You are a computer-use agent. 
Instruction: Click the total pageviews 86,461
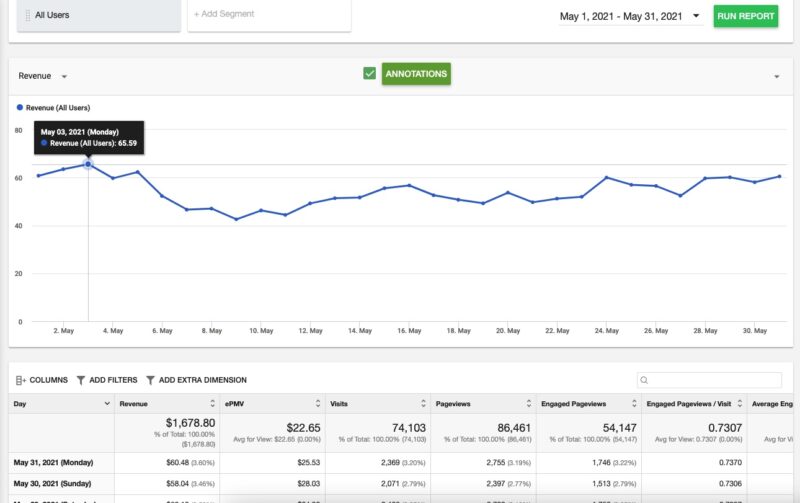click(514, 428)
